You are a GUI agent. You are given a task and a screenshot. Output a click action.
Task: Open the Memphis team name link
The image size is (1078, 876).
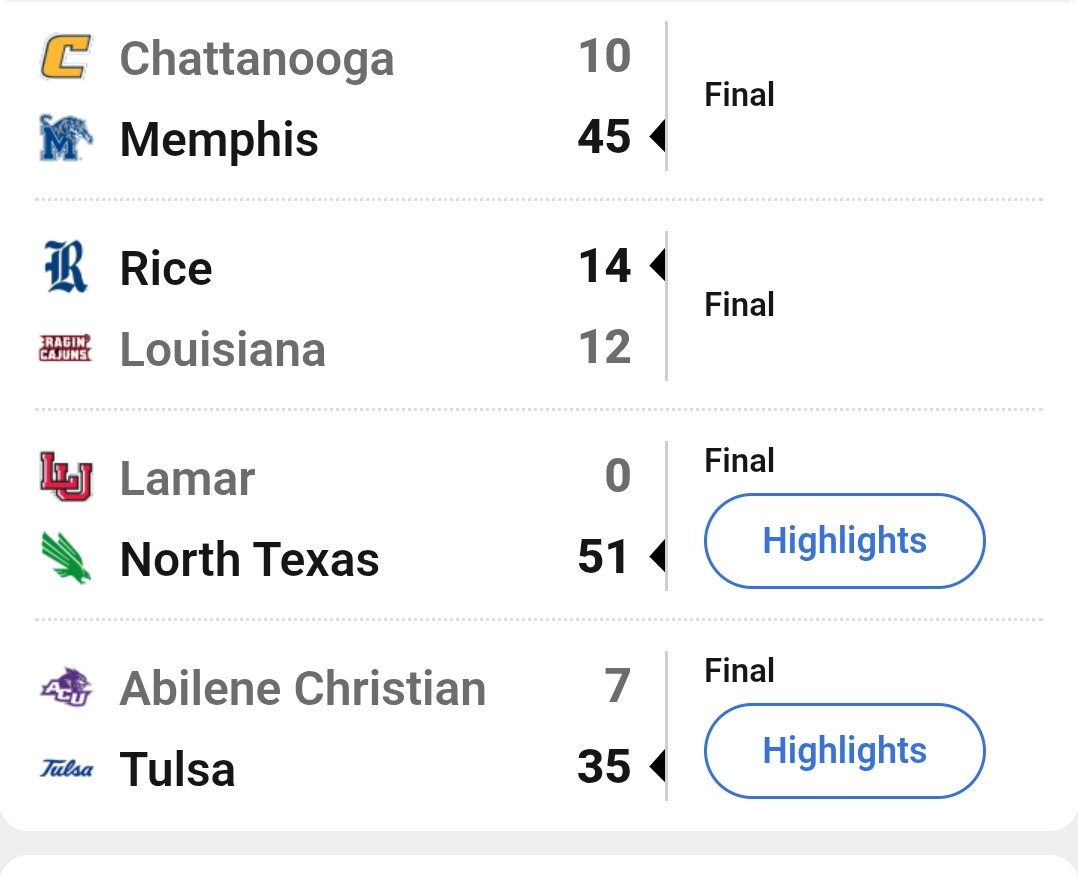point(219,139)
